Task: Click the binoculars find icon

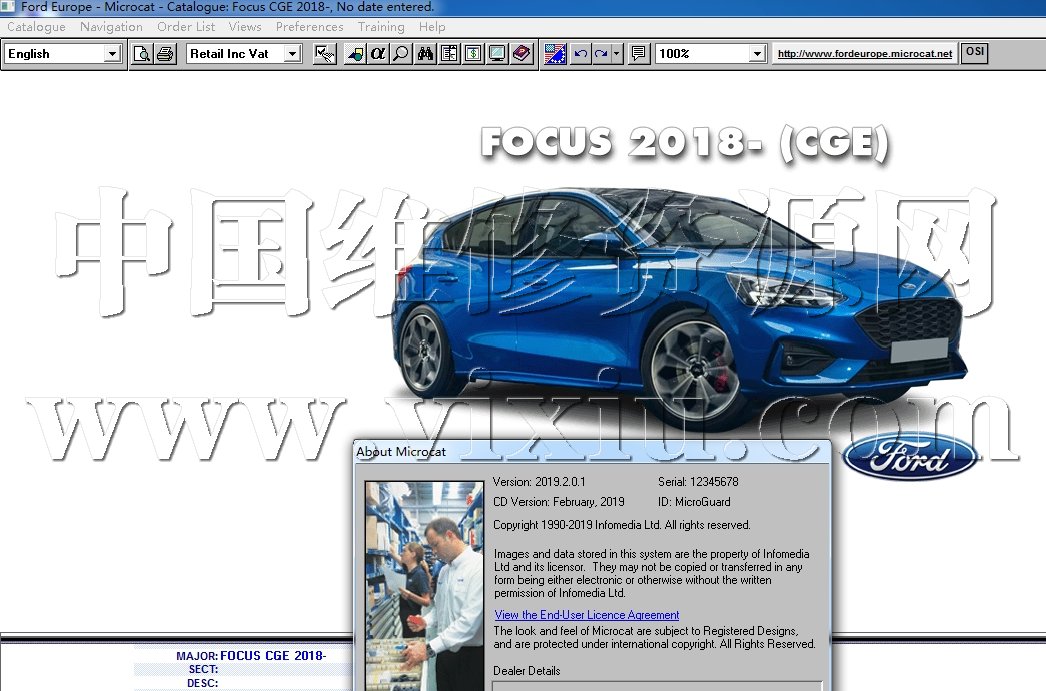Action: 425,54
